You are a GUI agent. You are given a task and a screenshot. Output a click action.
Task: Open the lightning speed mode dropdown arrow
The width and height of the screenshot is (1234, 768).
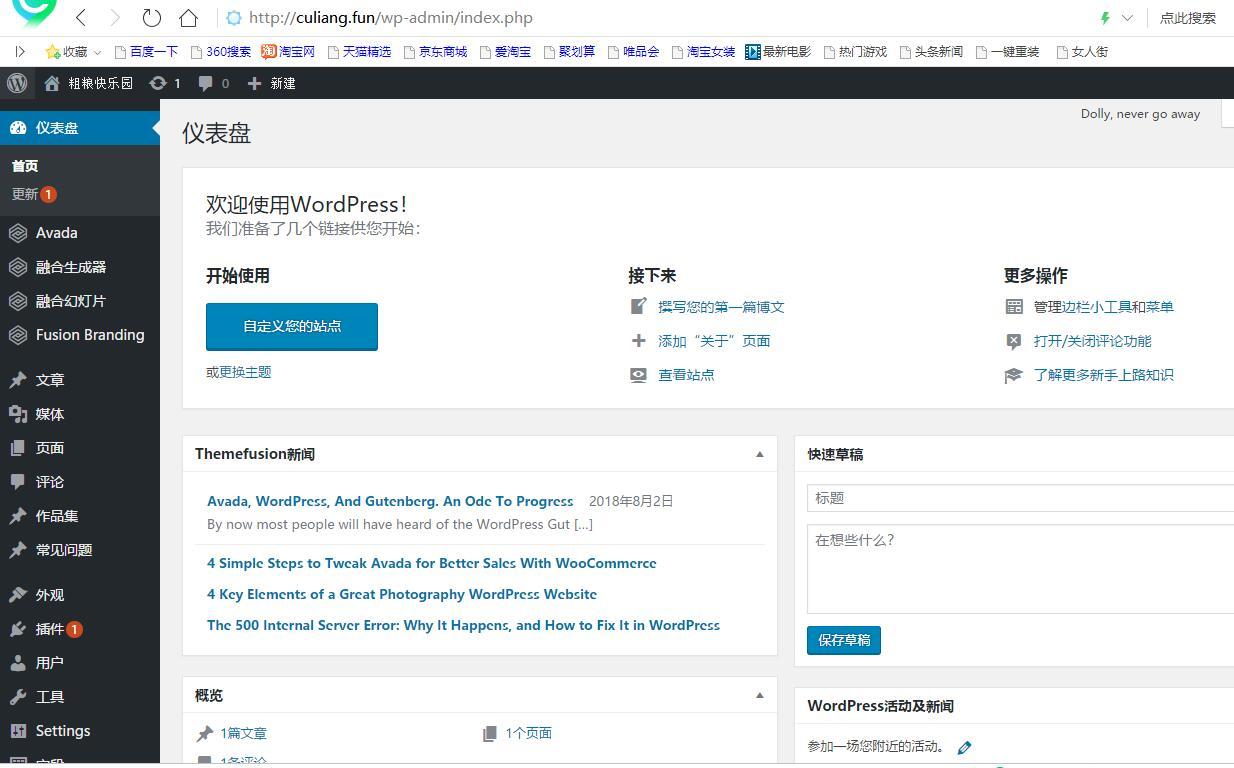click(x=1127, y=17)
